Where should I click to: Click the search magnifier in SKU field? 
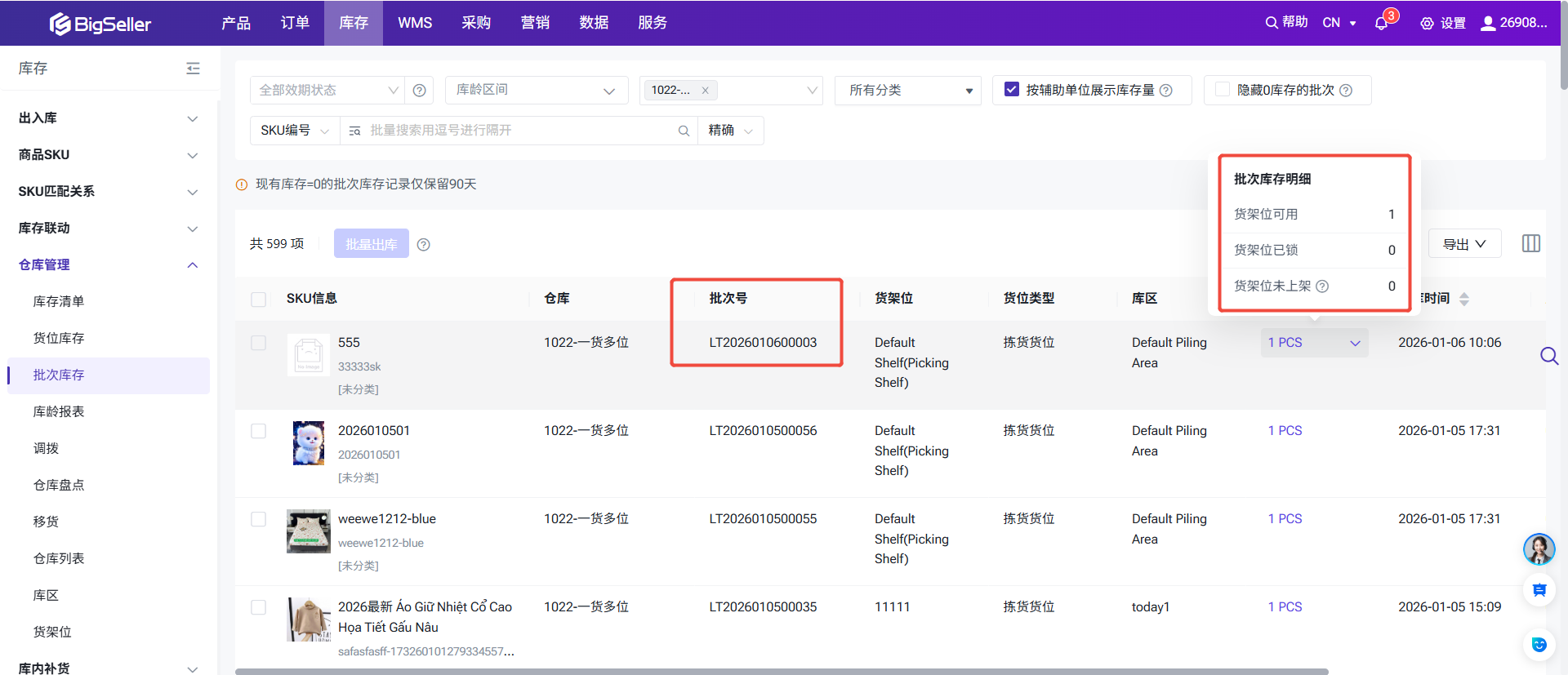click(684, 131)
